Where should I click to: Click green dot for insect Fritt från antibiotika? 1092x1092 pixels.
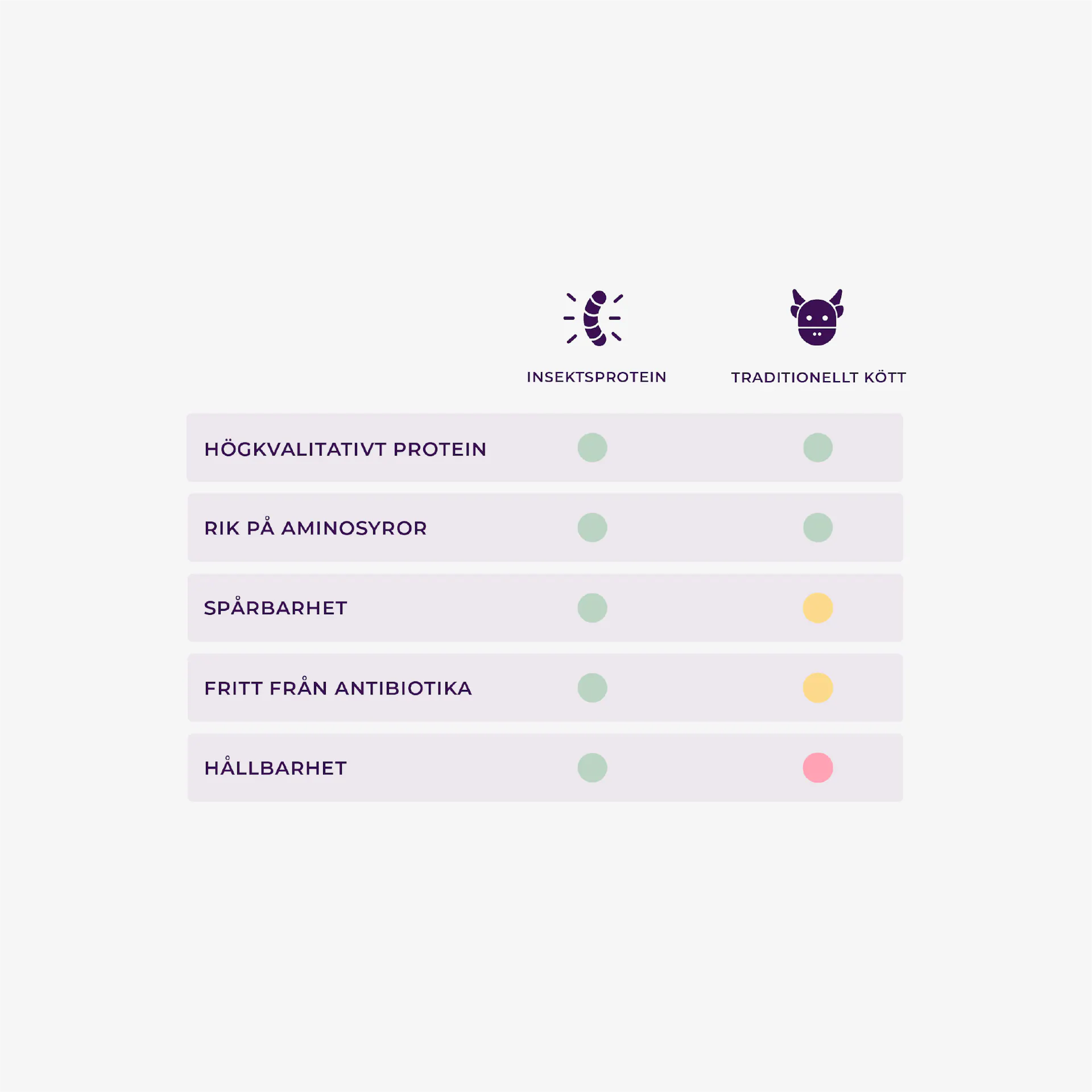[592, 688]
